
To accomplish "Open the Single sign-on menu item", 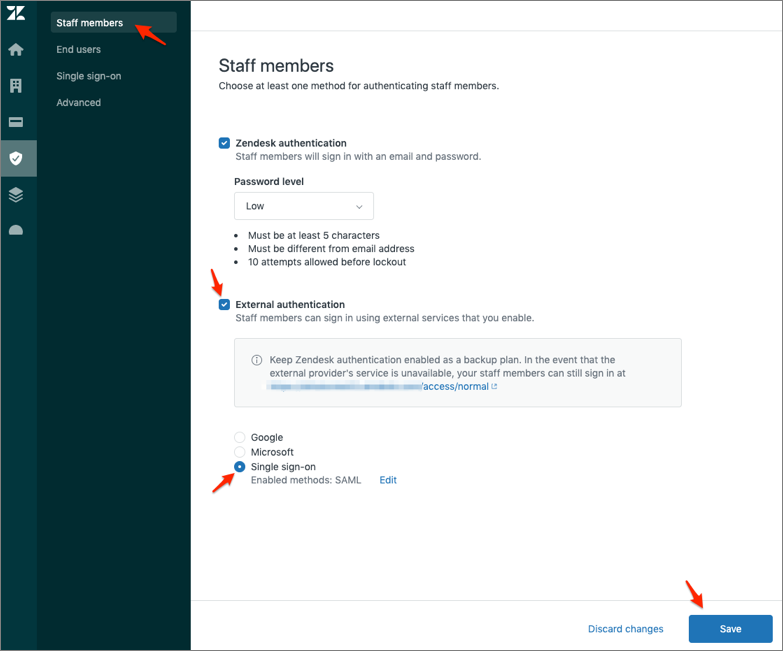I will [89, 76].
